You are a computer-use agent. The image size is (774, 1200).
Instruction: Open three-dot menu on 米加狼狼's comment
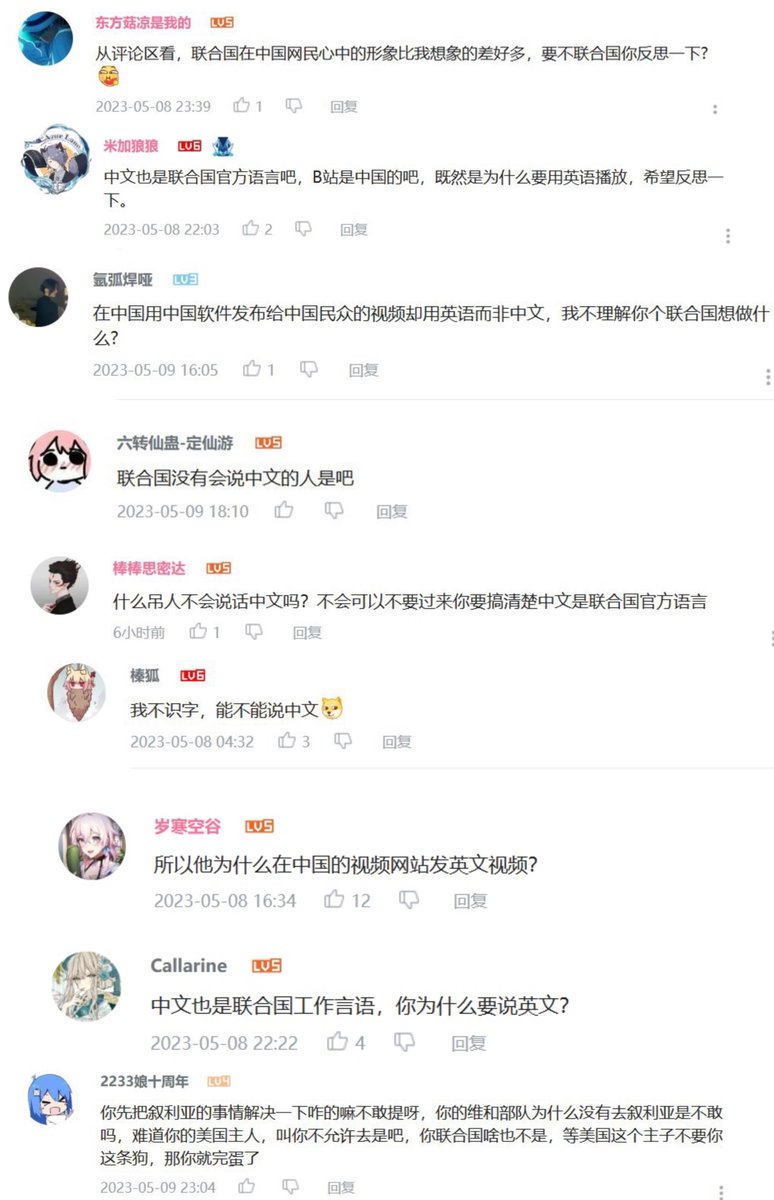(728, 236)
